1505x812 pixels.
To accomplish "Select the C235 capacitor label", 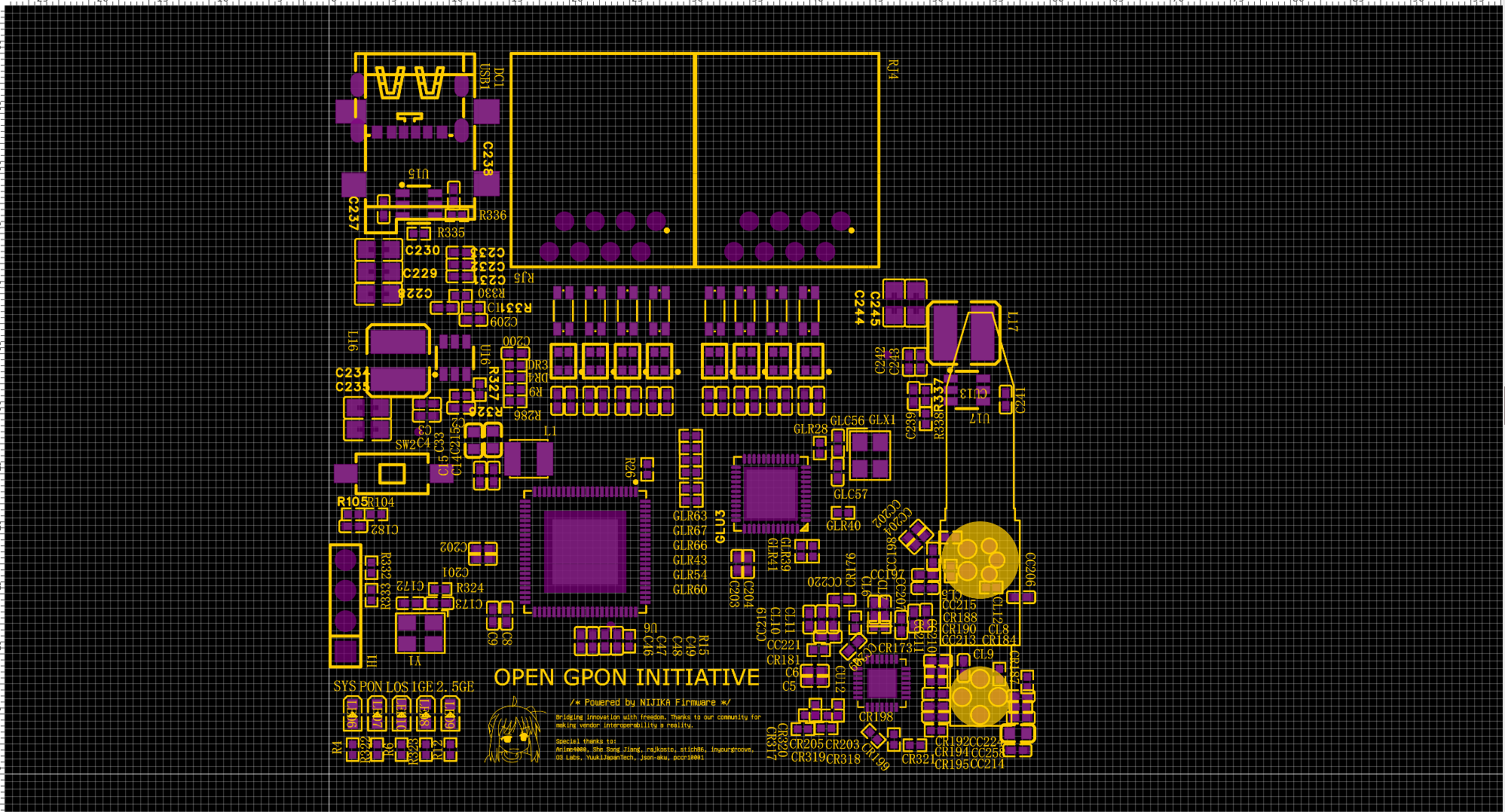I will pos(352,386).
